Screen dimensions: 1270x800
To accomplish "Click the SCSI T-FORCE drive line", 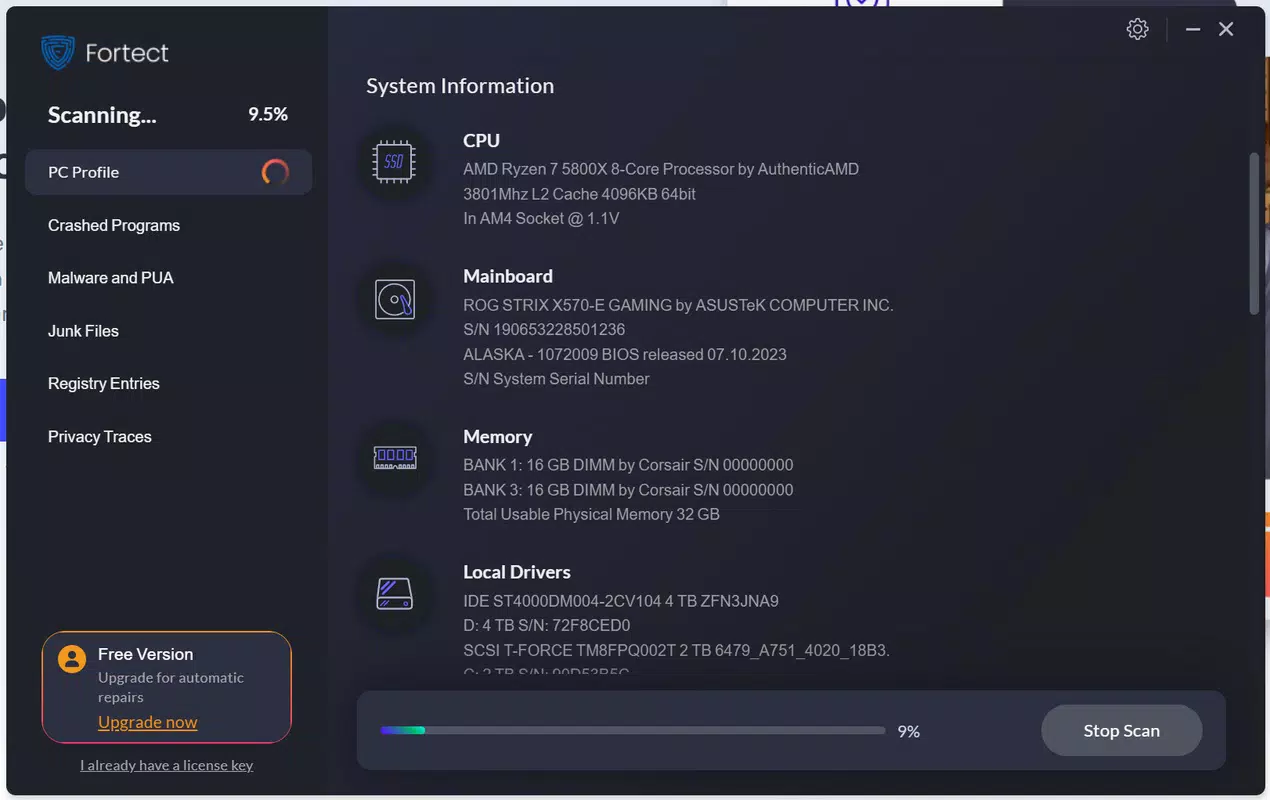I will tap(676, 650).
